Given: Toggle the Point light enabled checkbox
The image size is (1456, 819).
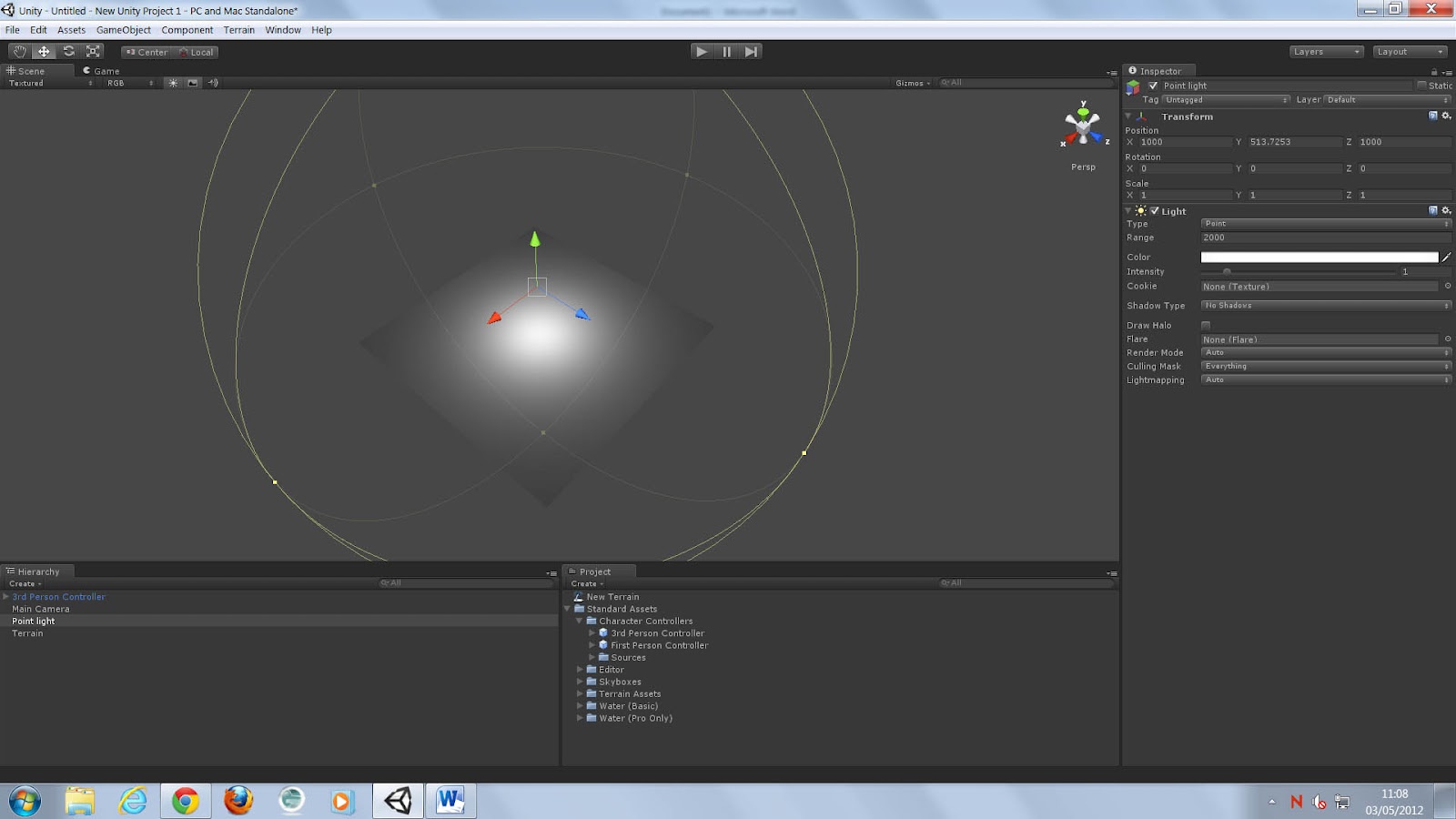Looking at the screenshot, I should 1153,85.
